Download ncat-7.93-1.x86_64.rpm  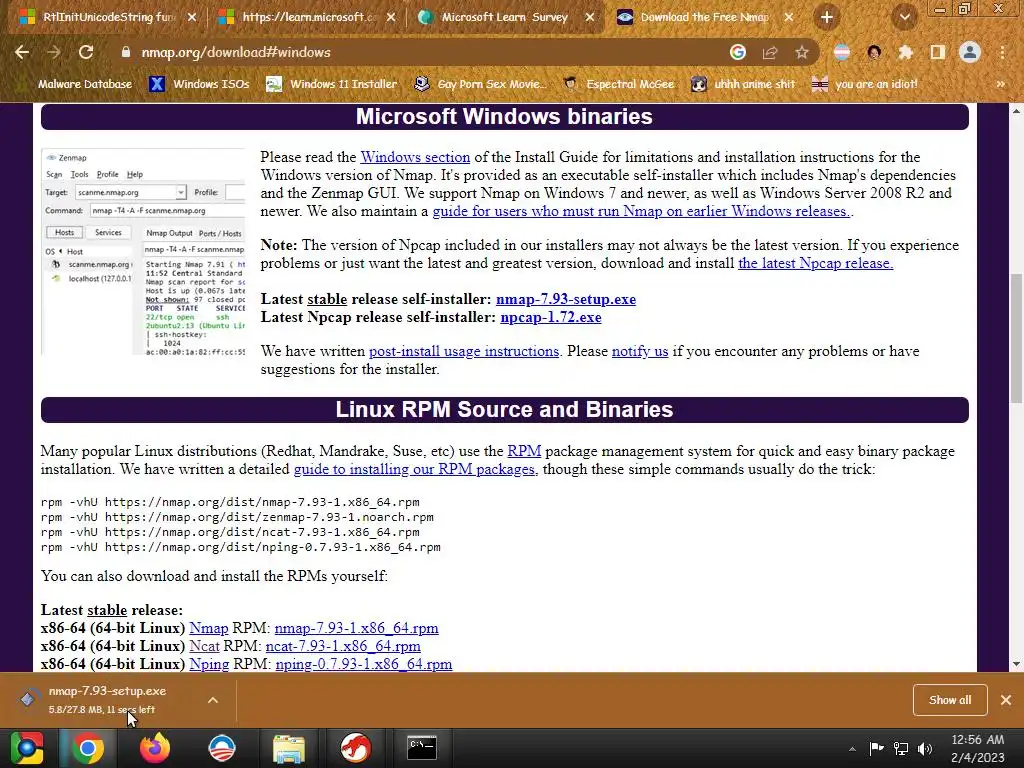(343, 647)
